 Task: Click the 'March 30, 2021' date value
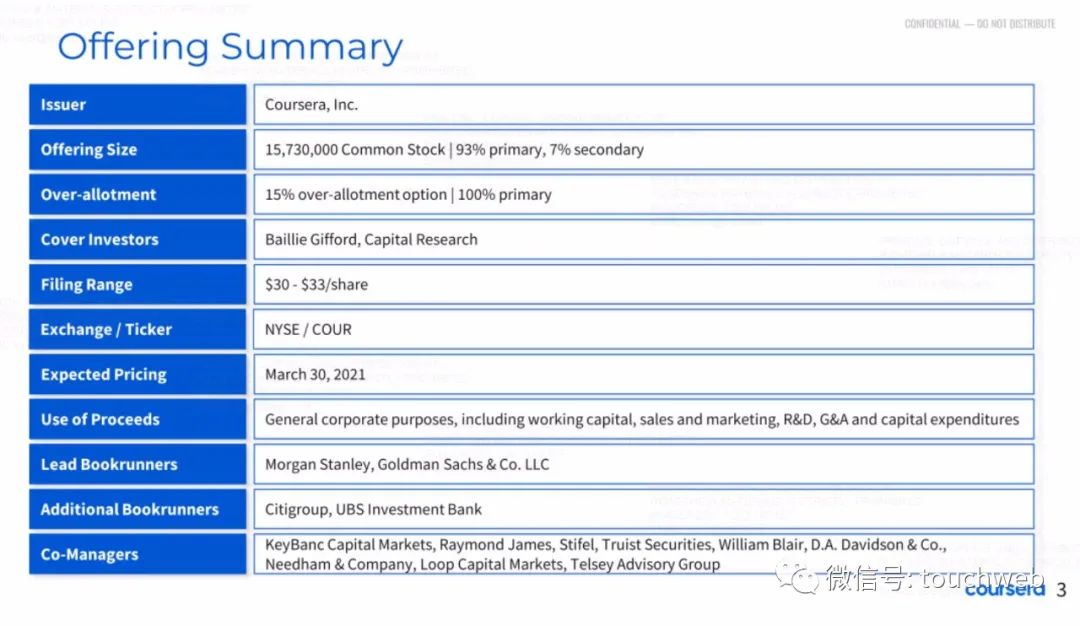(315, 375)
